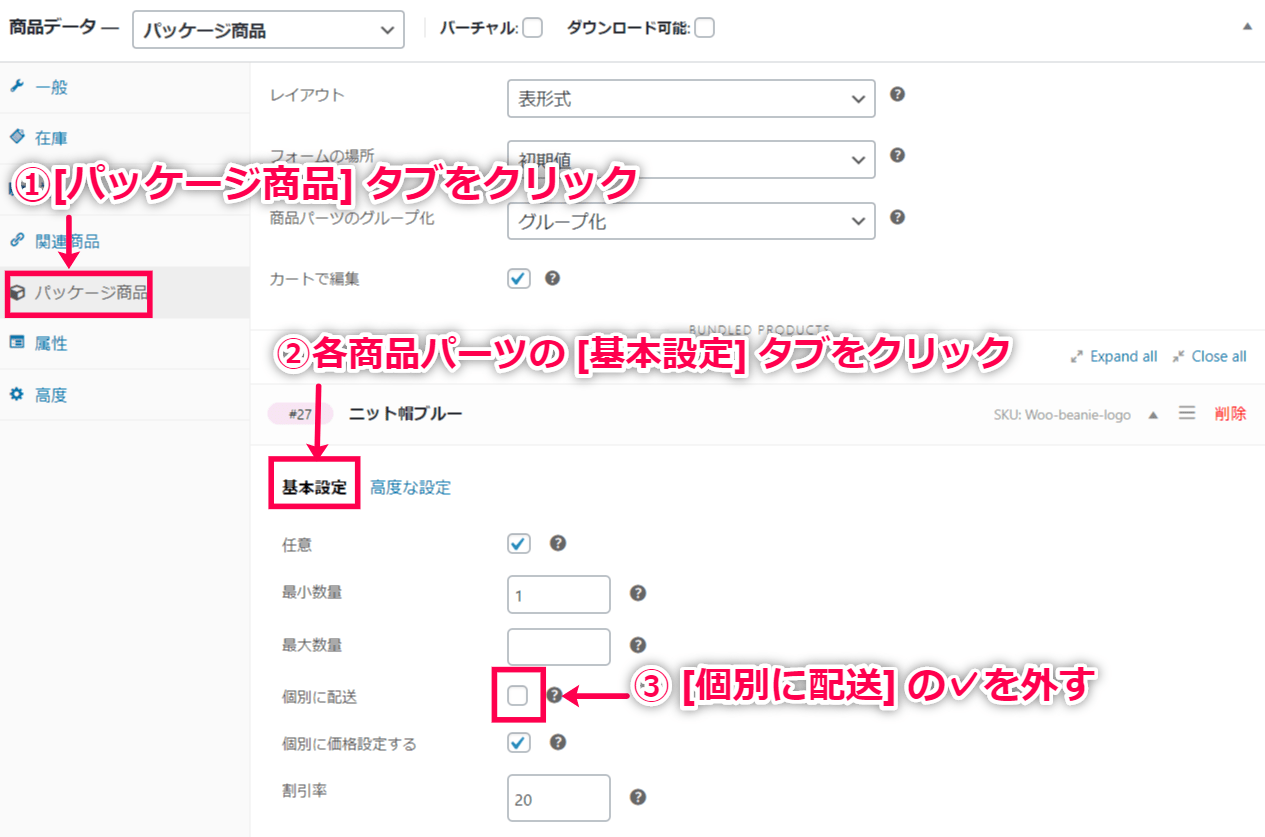Collapse the ニット帽ブルー item with triangle arrow
Viewport: 1265px width, 837px height.
pyautogui.click(x=1153, y=414)
